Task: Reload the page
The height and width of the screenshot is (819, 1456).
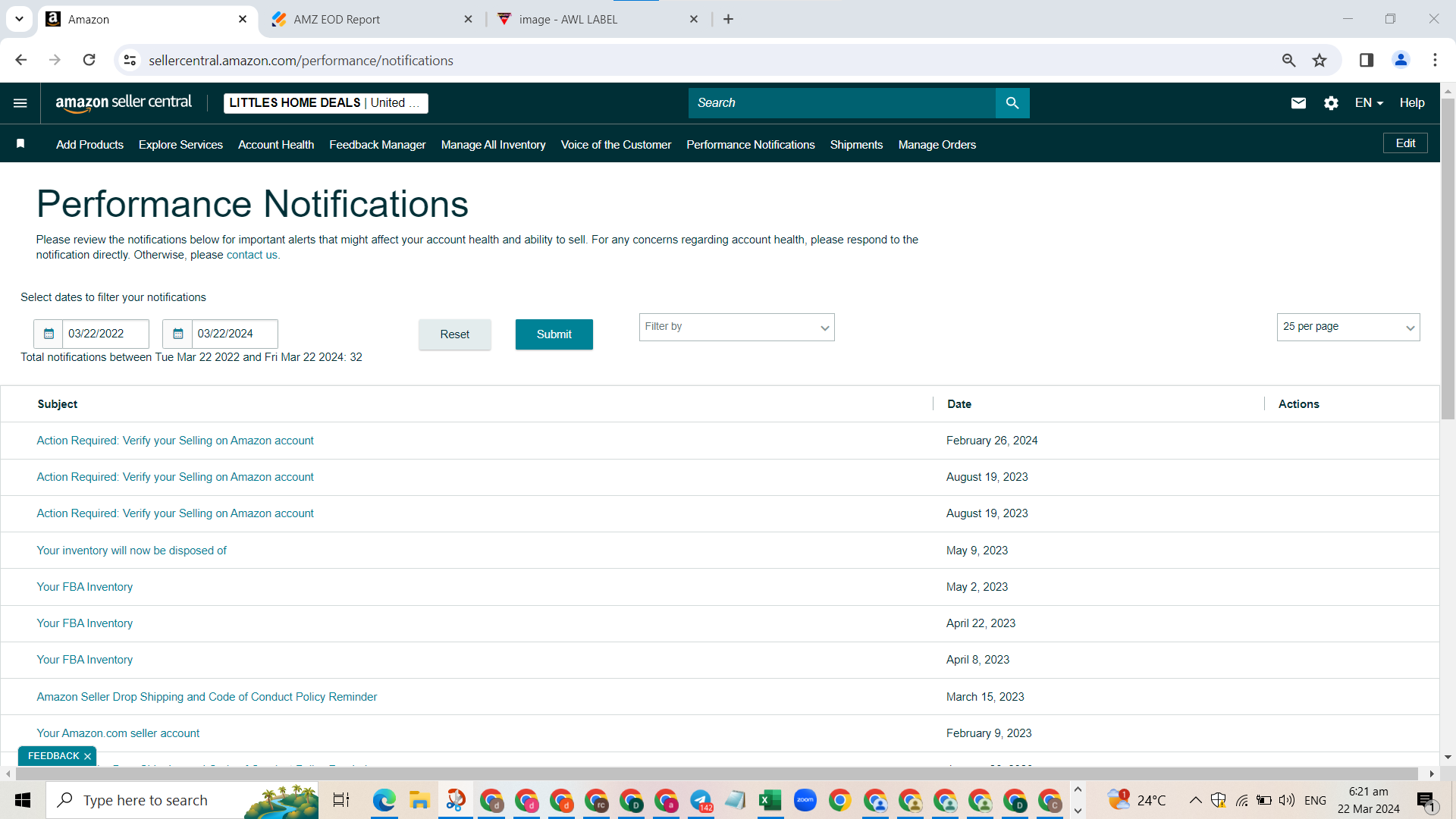Action: [x=89, y=60]
